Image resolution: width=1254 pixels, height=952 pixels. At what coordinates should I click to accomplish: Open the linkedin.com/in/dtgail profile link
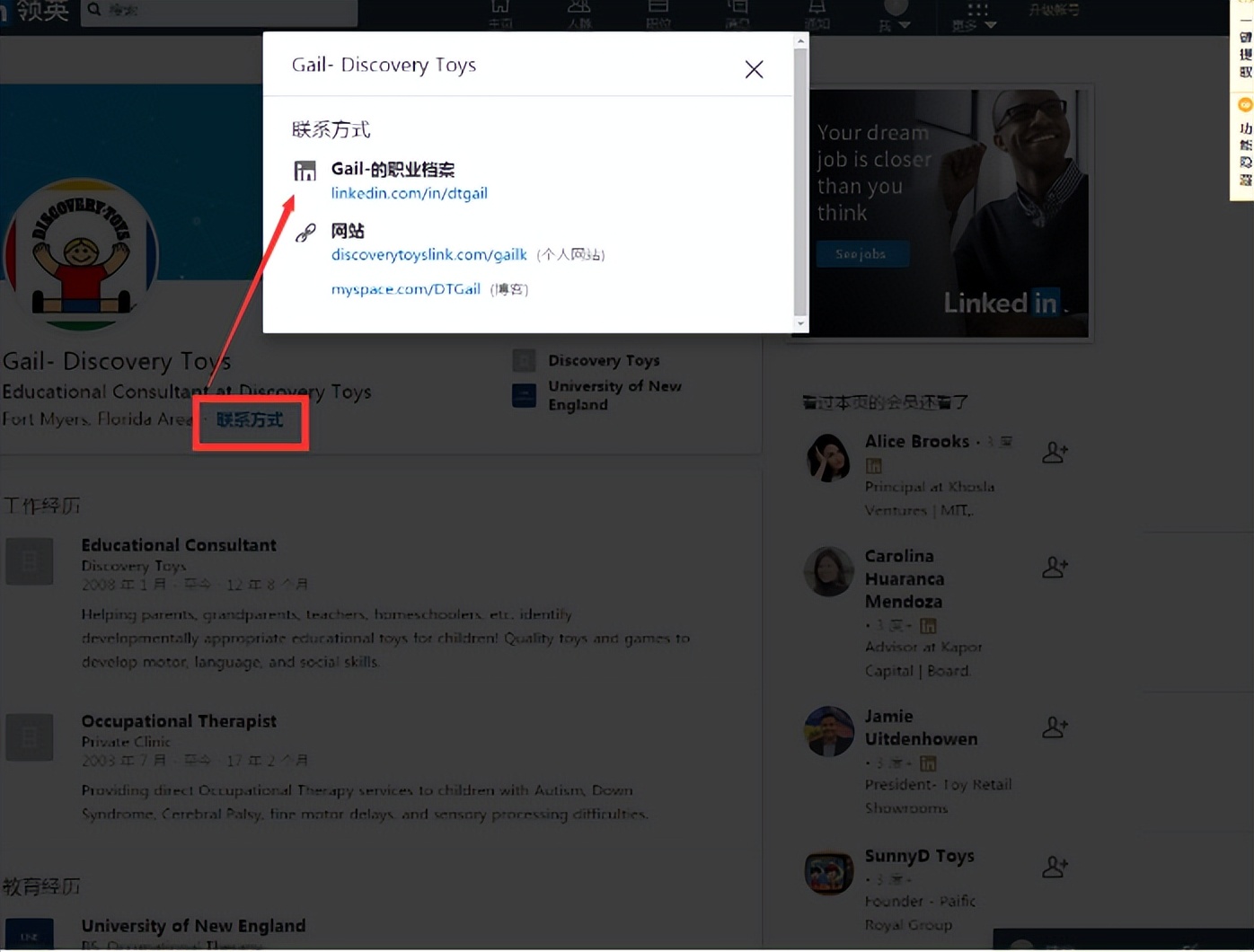[x=410, y=193]
